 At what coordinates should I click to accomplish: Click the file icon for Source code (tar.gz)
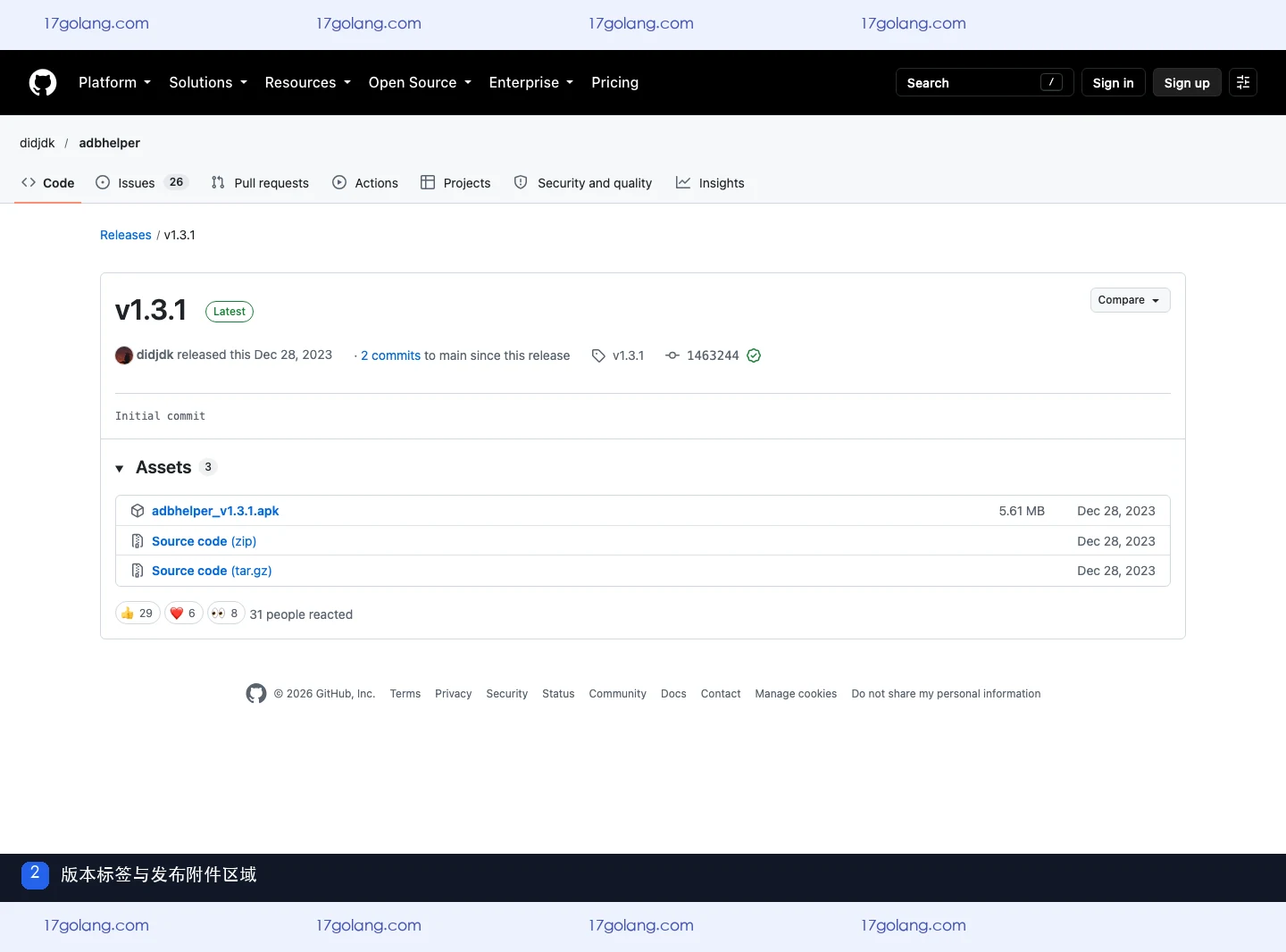[138, 571]
